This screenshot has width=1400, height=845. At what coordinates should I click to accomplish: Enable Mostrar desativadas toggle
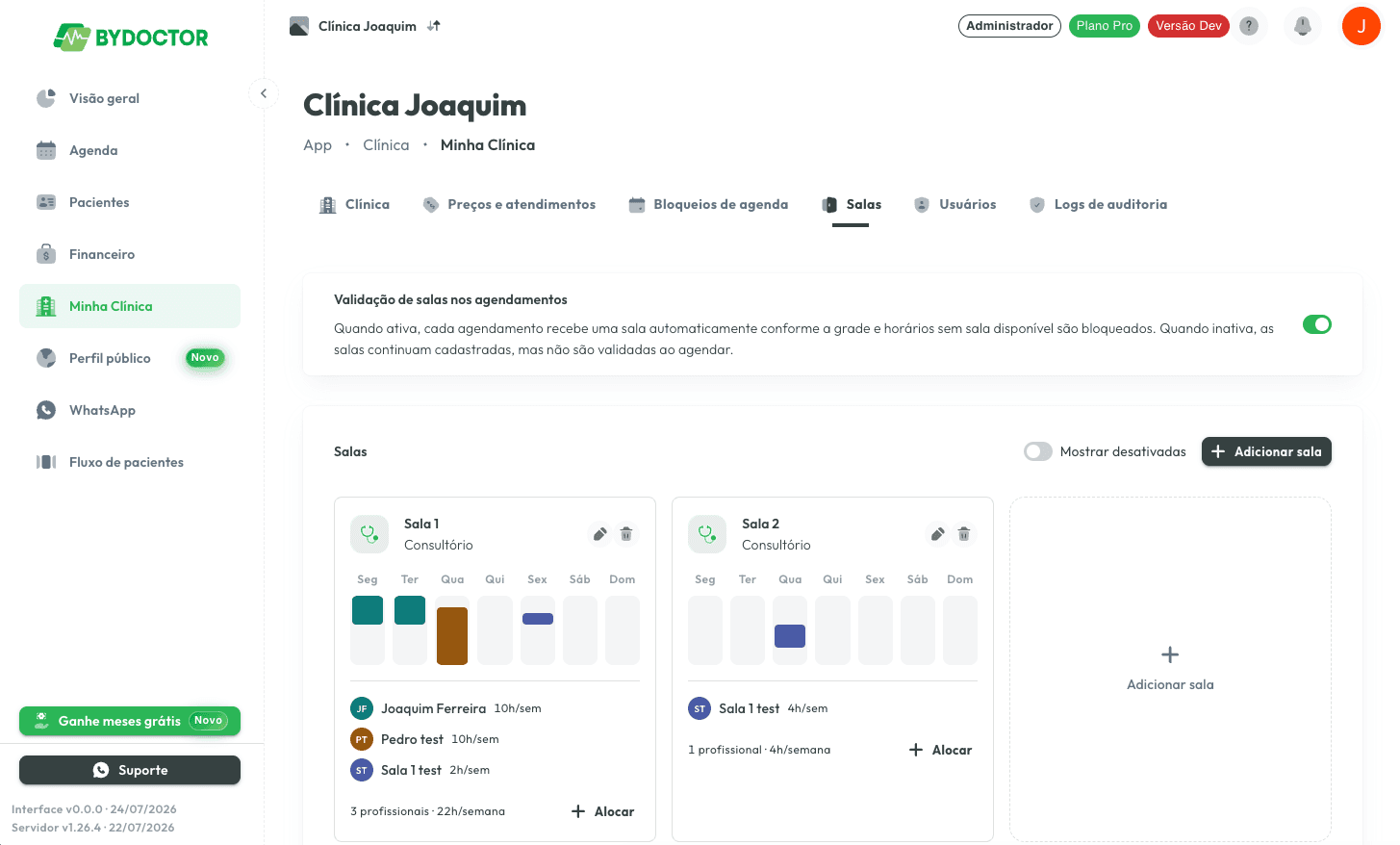pyautogui.click(x=1038, y=451)
